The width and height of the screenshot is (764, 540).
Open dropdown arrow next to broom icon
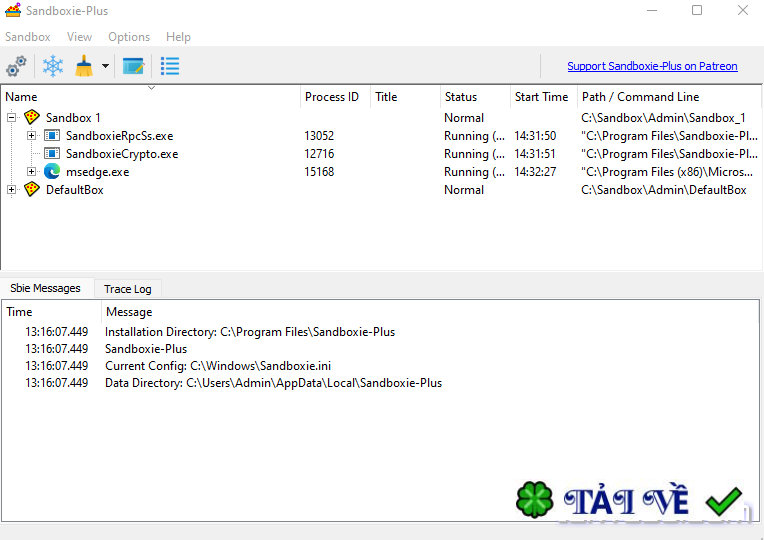pyautogui.click(x=105, y=66)
